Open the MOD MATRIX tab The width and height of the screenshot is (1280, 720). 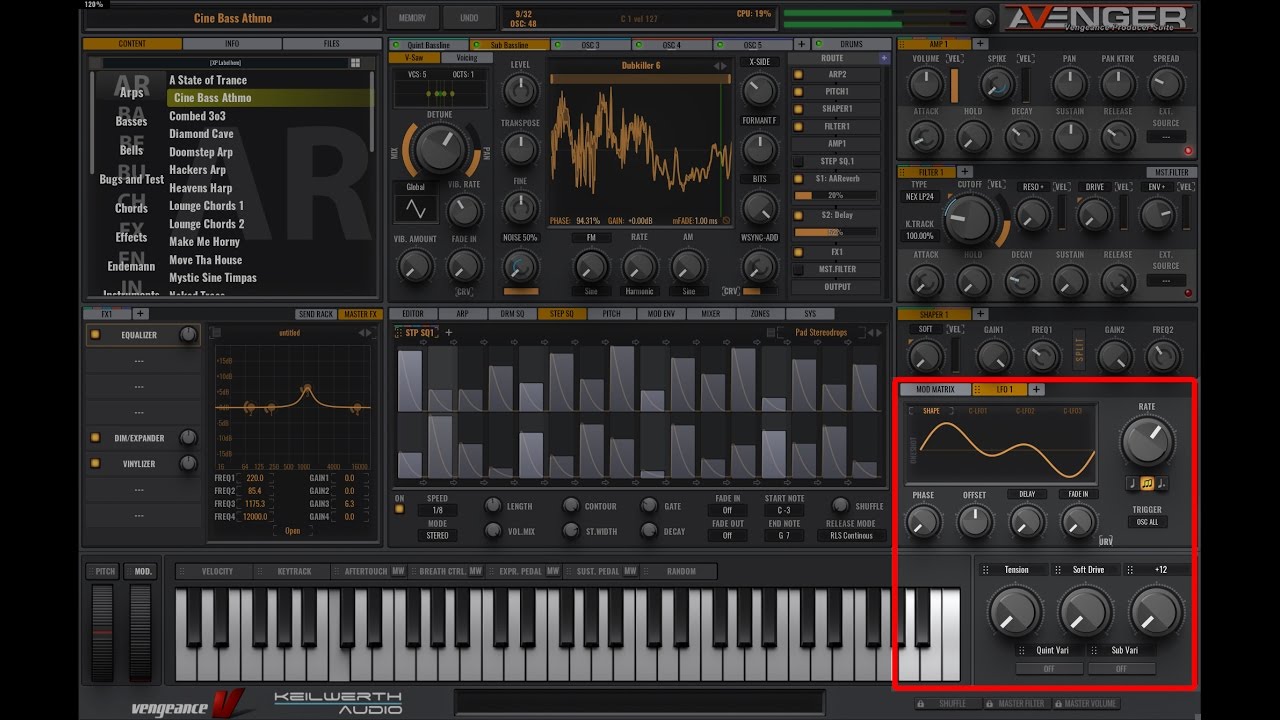(x=936, y=389)
